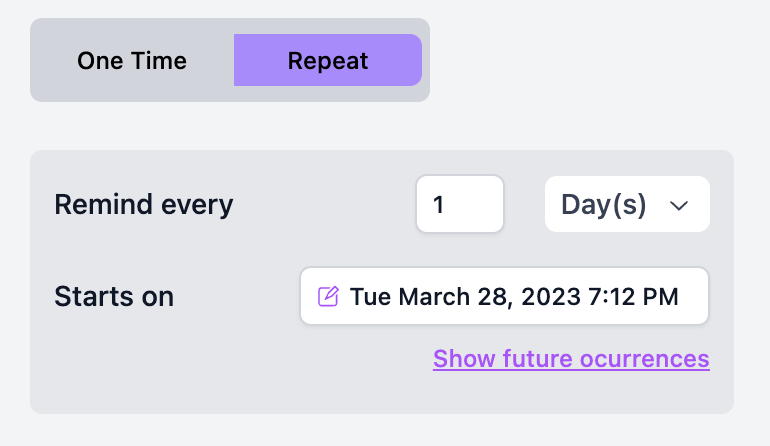Click the Remind every label
The image size is (770, 446).
pos(143,205)
